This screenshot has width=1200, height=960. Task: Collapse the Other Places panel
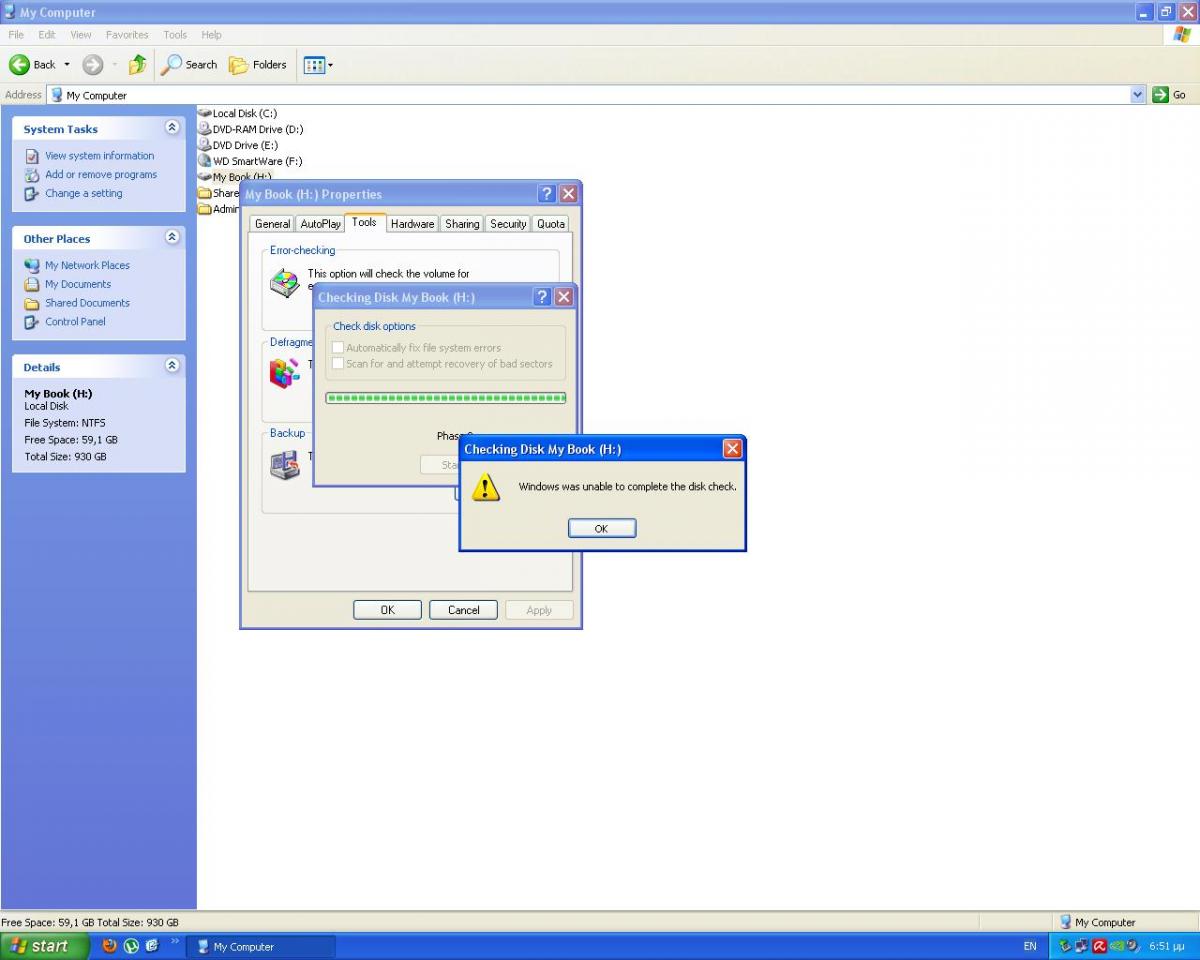[172, 238]
